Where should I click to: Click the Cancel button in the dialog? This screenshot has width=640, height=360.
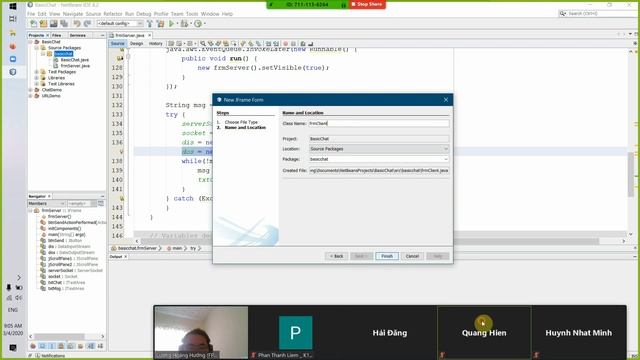412,256
